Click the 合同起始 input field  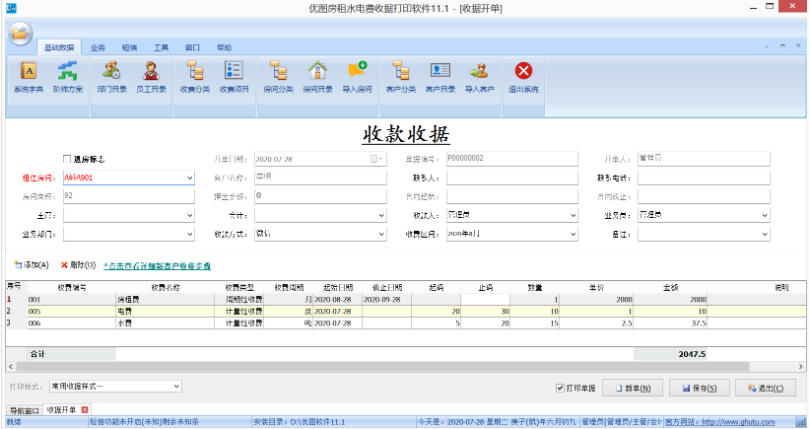click(x=512, y=196)
